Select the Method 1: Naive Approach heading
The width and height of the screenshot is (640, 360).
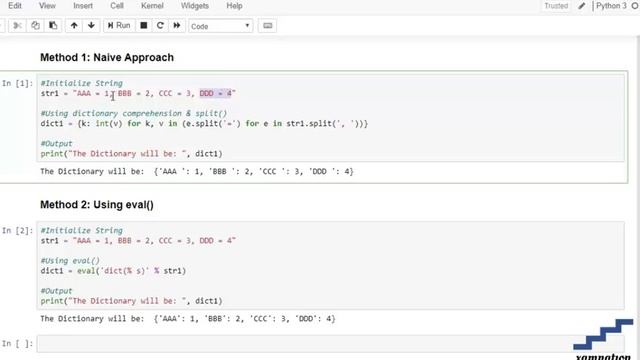coord(107,58)
